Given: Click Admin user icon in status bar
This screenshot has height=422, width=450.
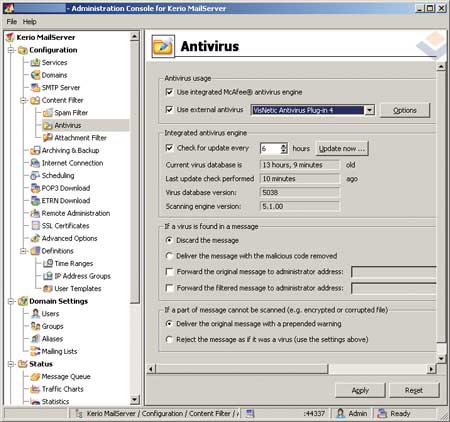Looking at the screenshot, I should 340,414.
